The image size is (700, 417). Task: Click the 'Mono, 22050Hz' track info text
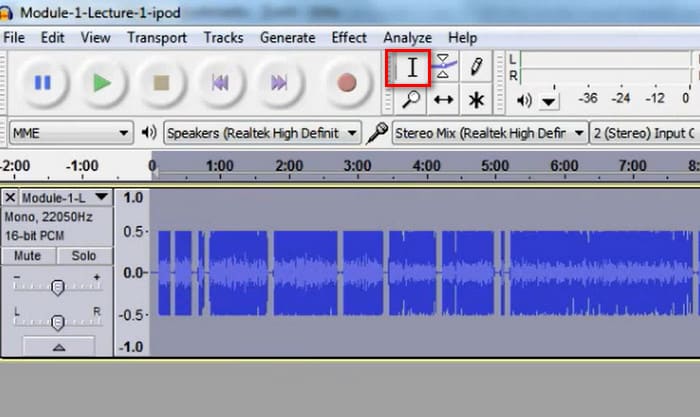[x=49, y=217]
